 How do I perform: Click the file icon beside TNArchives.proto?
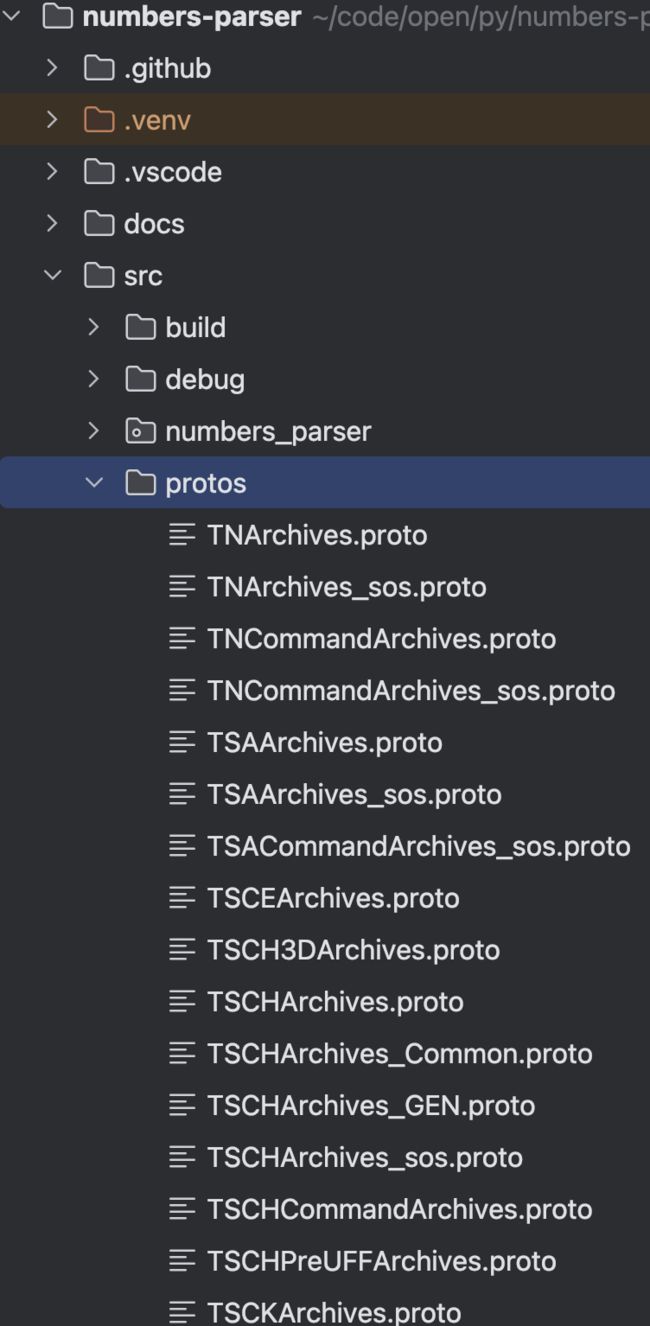pyautogui.click(x=182, y=535)
